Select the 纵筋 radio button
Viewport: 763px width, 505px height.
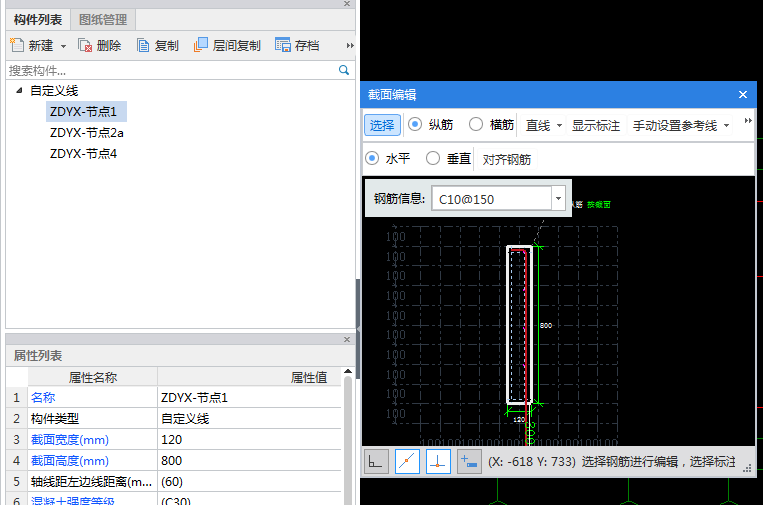click(x=415, y=125)
